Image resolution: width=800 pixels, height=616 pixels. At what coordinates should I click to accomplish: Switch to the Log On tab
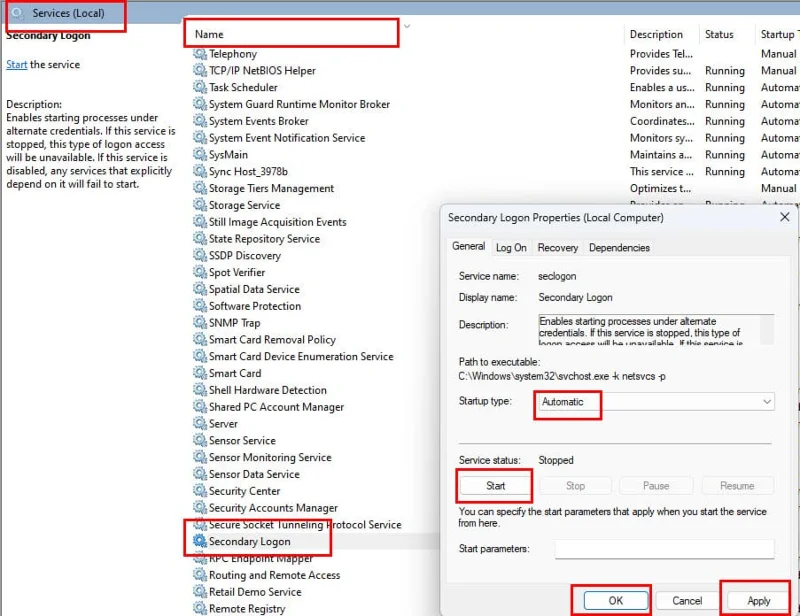click(x=514, y=247)
